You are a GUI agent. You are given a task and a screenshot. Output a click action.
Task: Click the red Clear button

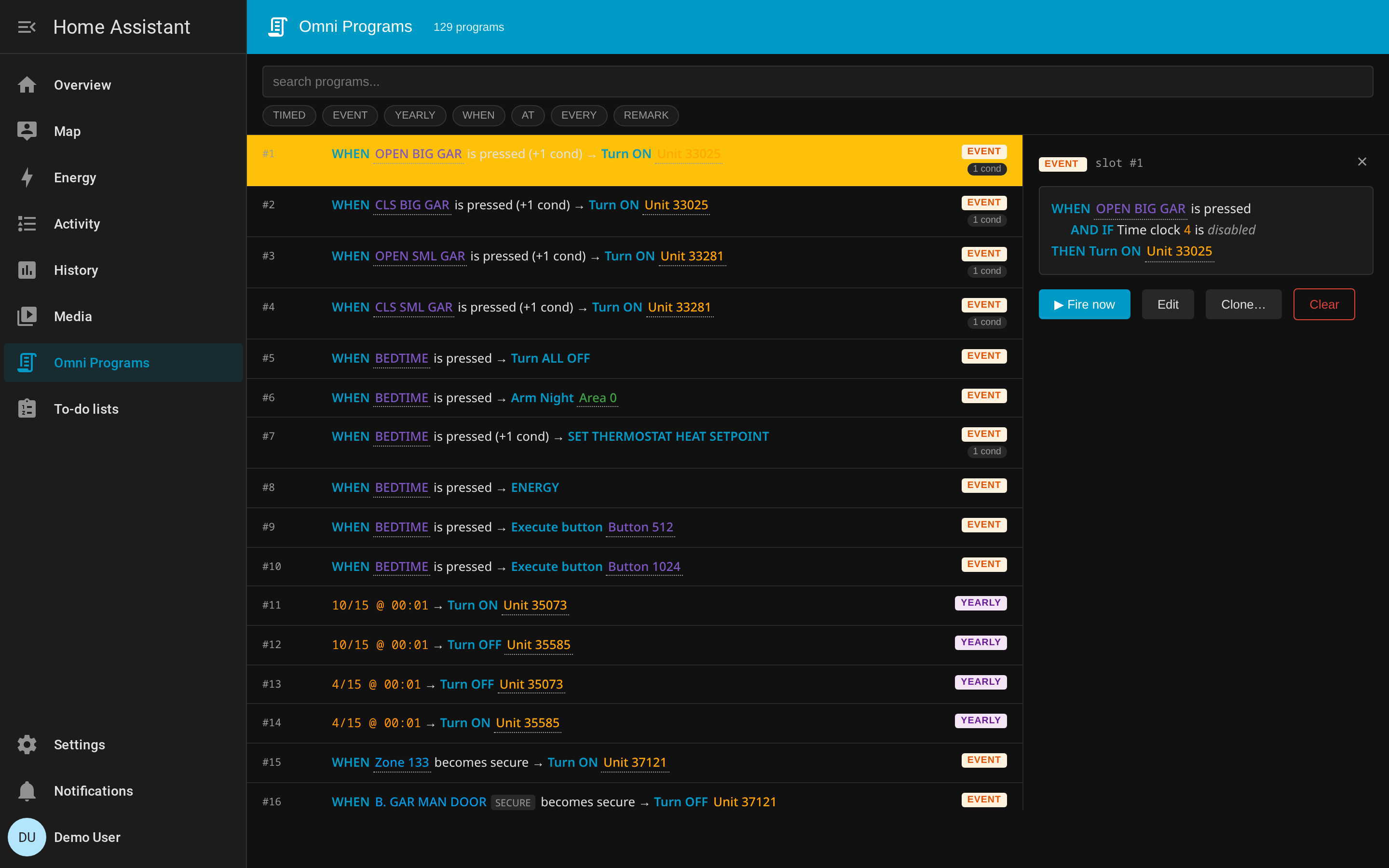point(1324,304)
